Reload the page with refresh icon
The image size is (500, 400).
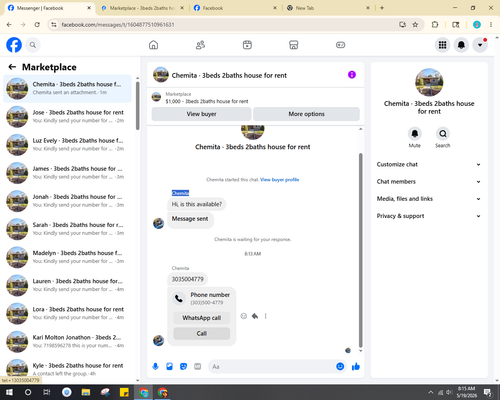tap(37, 25)
